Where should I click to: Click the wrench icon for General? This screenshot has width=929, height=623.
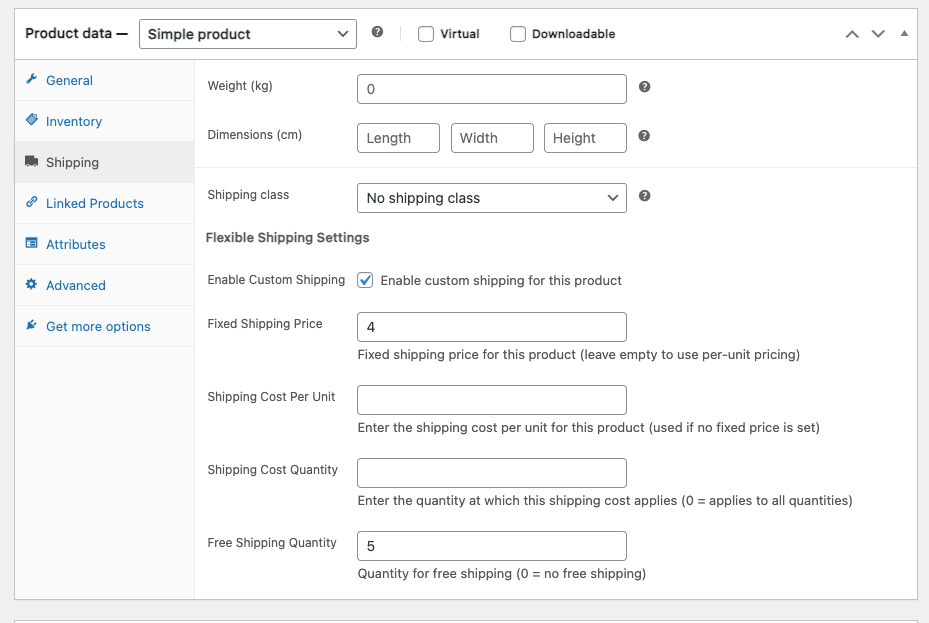point(32,80)
